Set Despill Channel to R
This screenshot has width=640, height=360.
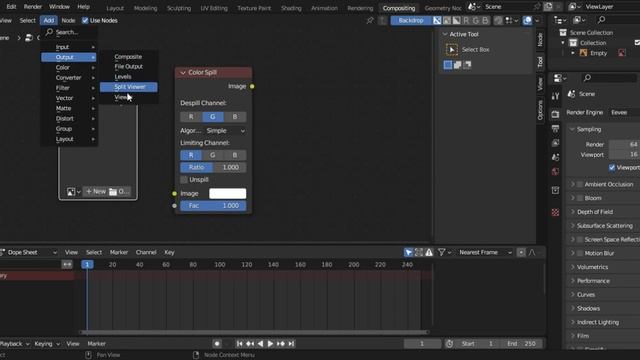(191, 117)
